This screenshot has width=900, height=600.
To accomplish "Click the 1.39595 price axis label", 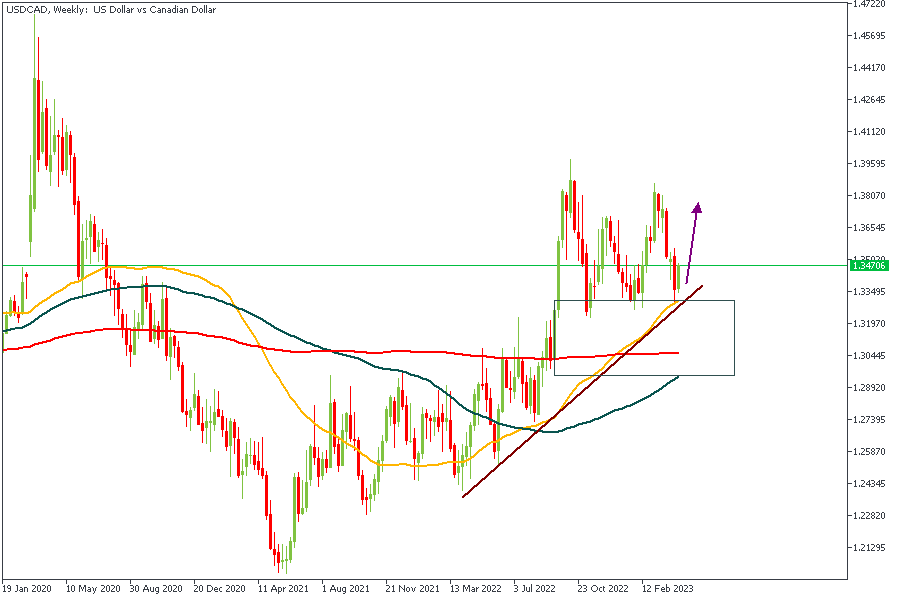I will [867, 164].
